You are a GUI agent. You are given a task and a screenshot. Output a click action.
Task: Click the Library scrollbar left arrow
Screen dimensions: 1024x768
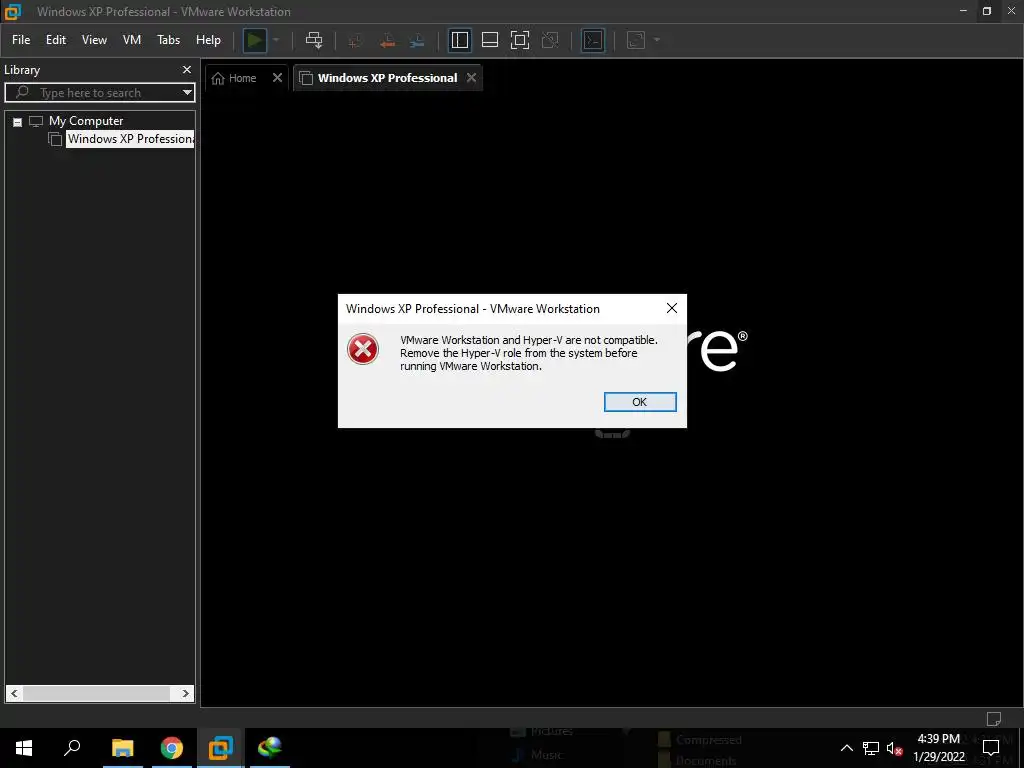pos(14,694)
